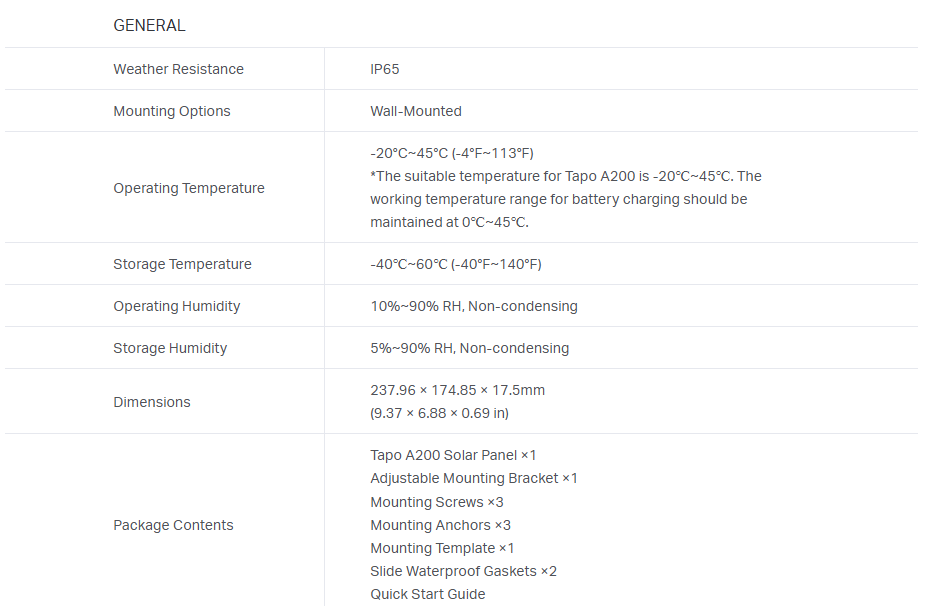
Task: Click the Weather Resistance label
Action: 178,69
